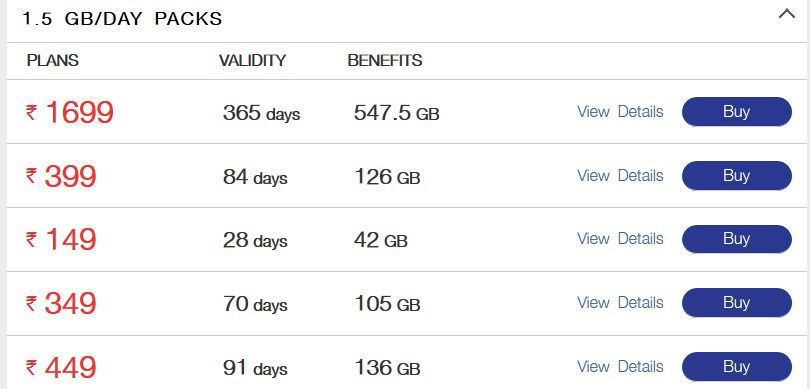View Details of the 365 days plan
This screenshot has height=389, width=810.
620,112
